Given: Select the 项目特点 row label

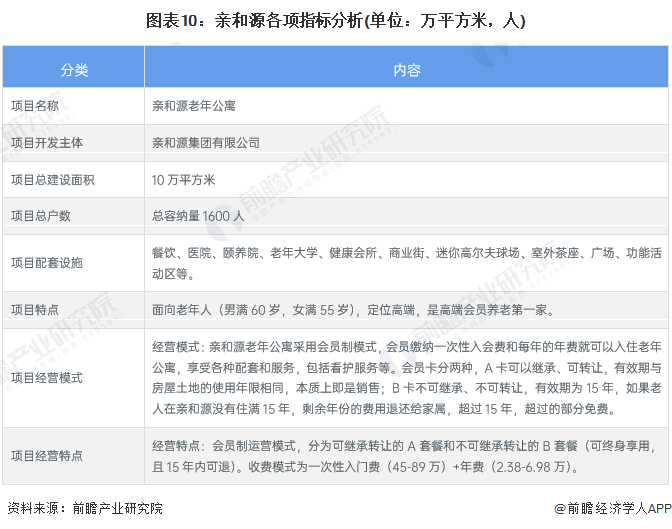Looking at the screenshot, I should tap(35, 309).
